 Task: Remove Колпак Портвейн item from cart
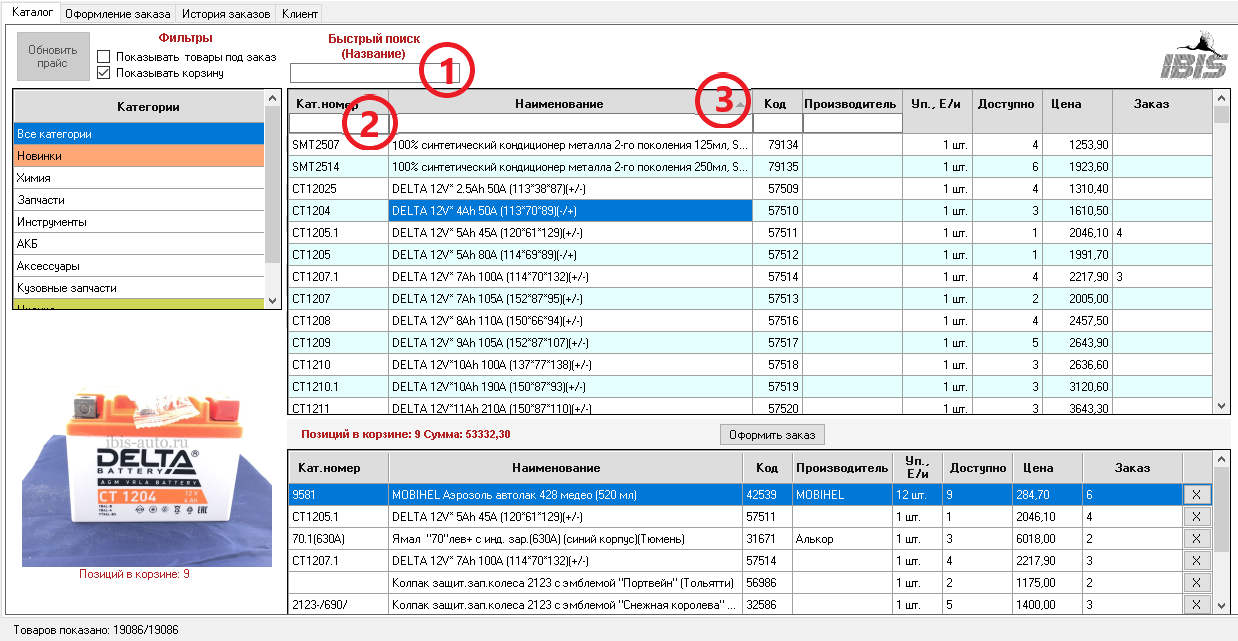coord(1196,582)
